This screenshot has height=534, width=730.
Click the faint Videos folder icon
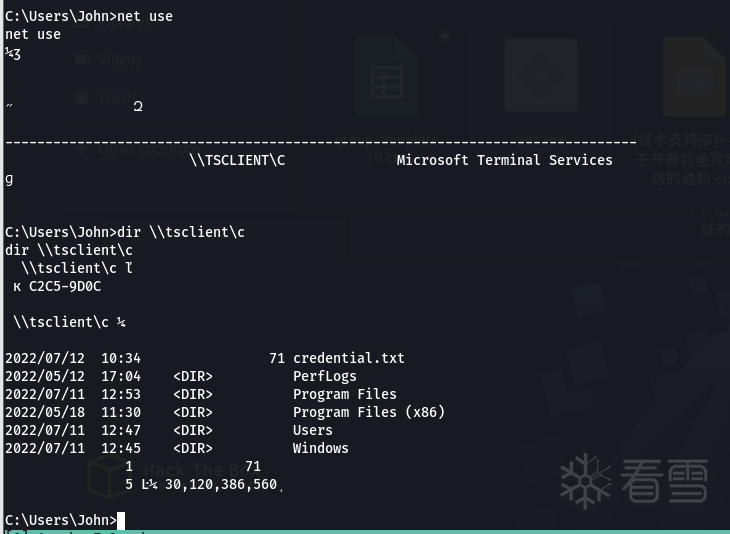tap(82, 60)
